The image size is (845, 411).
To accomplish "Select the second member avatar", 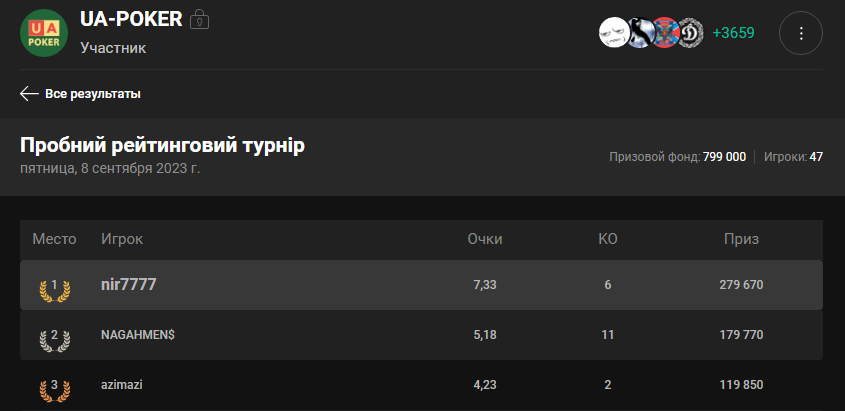I will coord(640,33).
